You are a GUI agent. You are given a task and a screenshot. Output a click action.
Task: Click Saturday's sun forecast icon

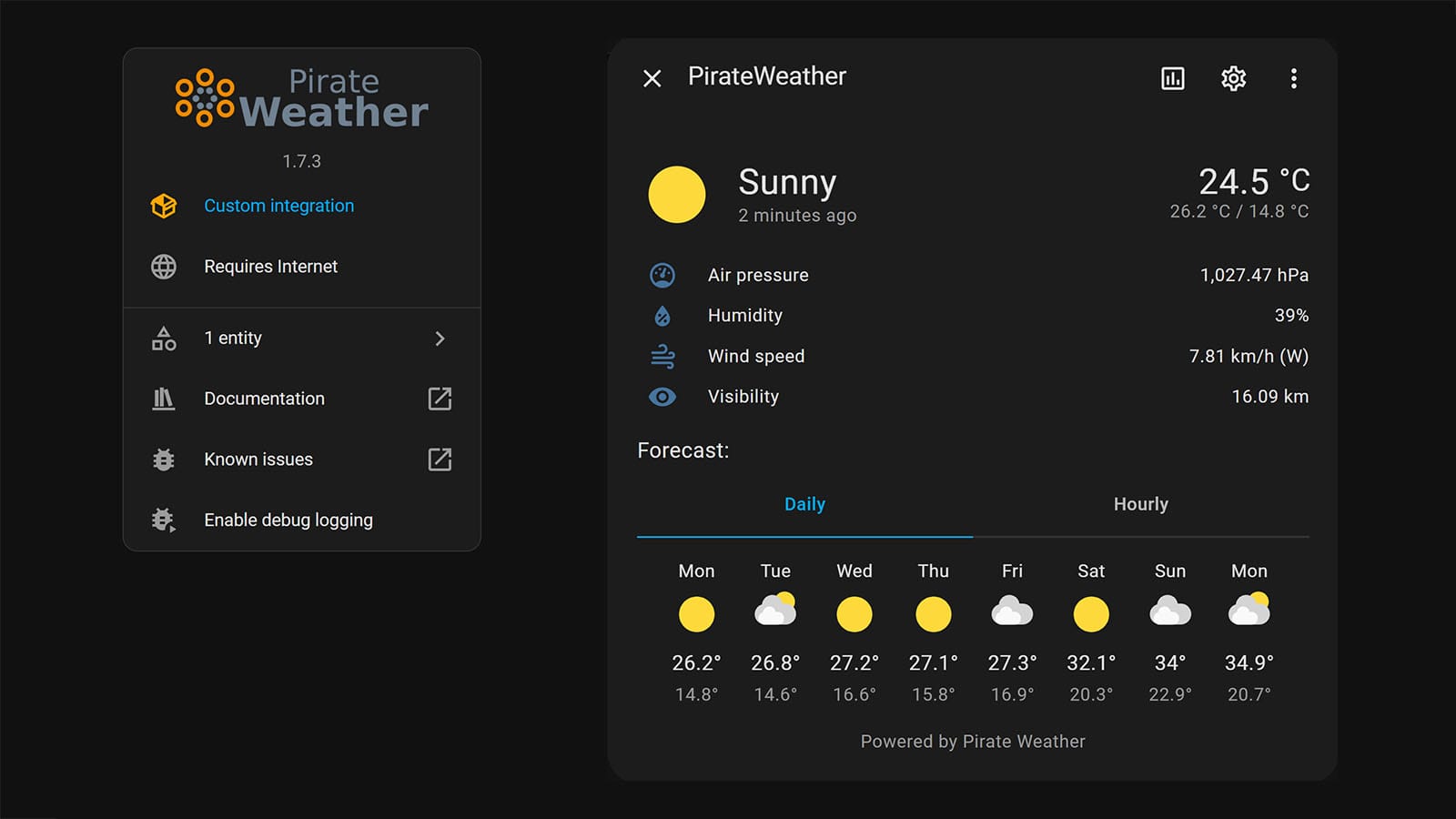(x=1091, y=613)
